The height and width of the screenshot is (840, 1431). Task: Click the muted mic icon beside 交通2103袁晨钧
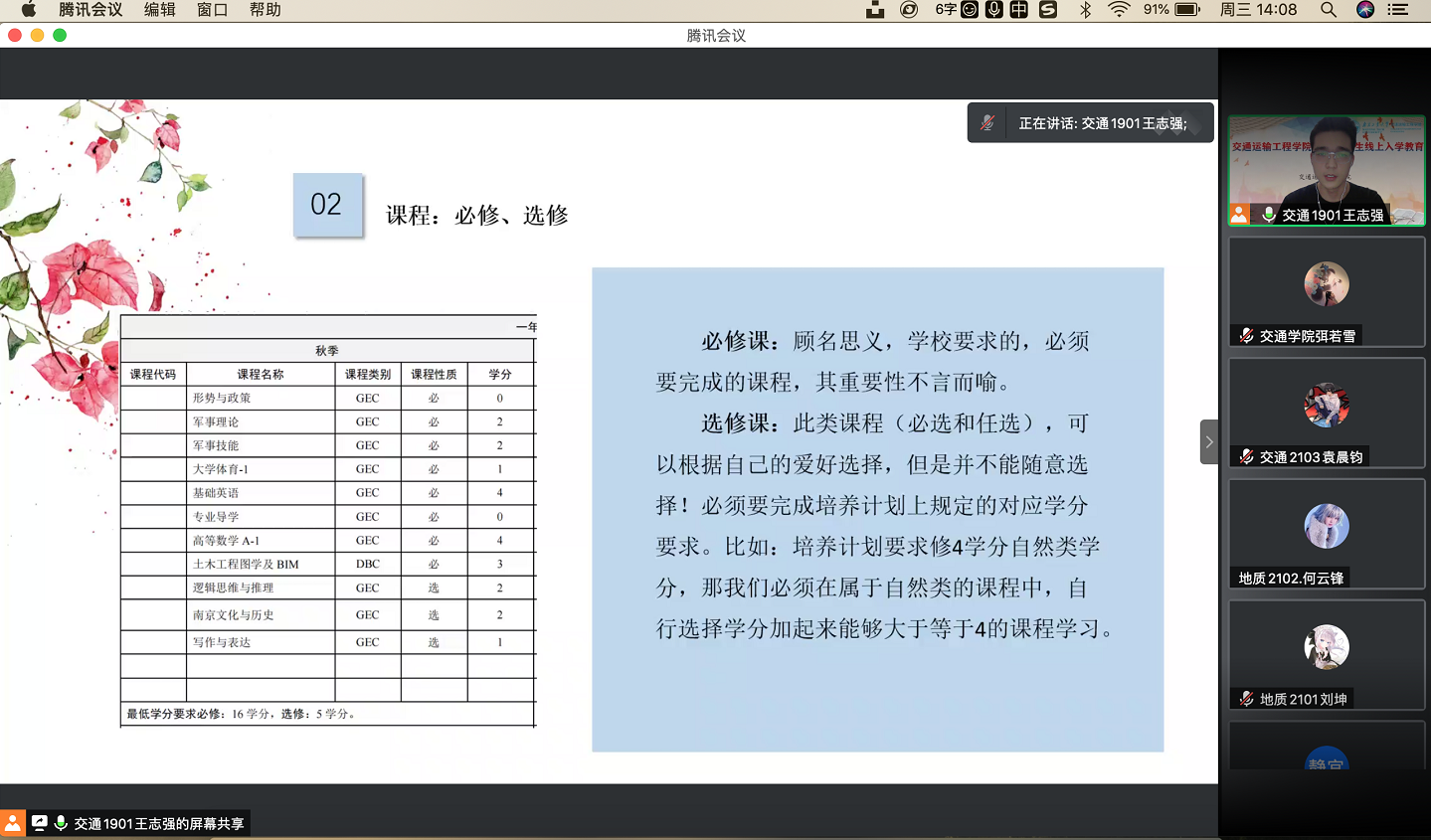coord(1246,457)
